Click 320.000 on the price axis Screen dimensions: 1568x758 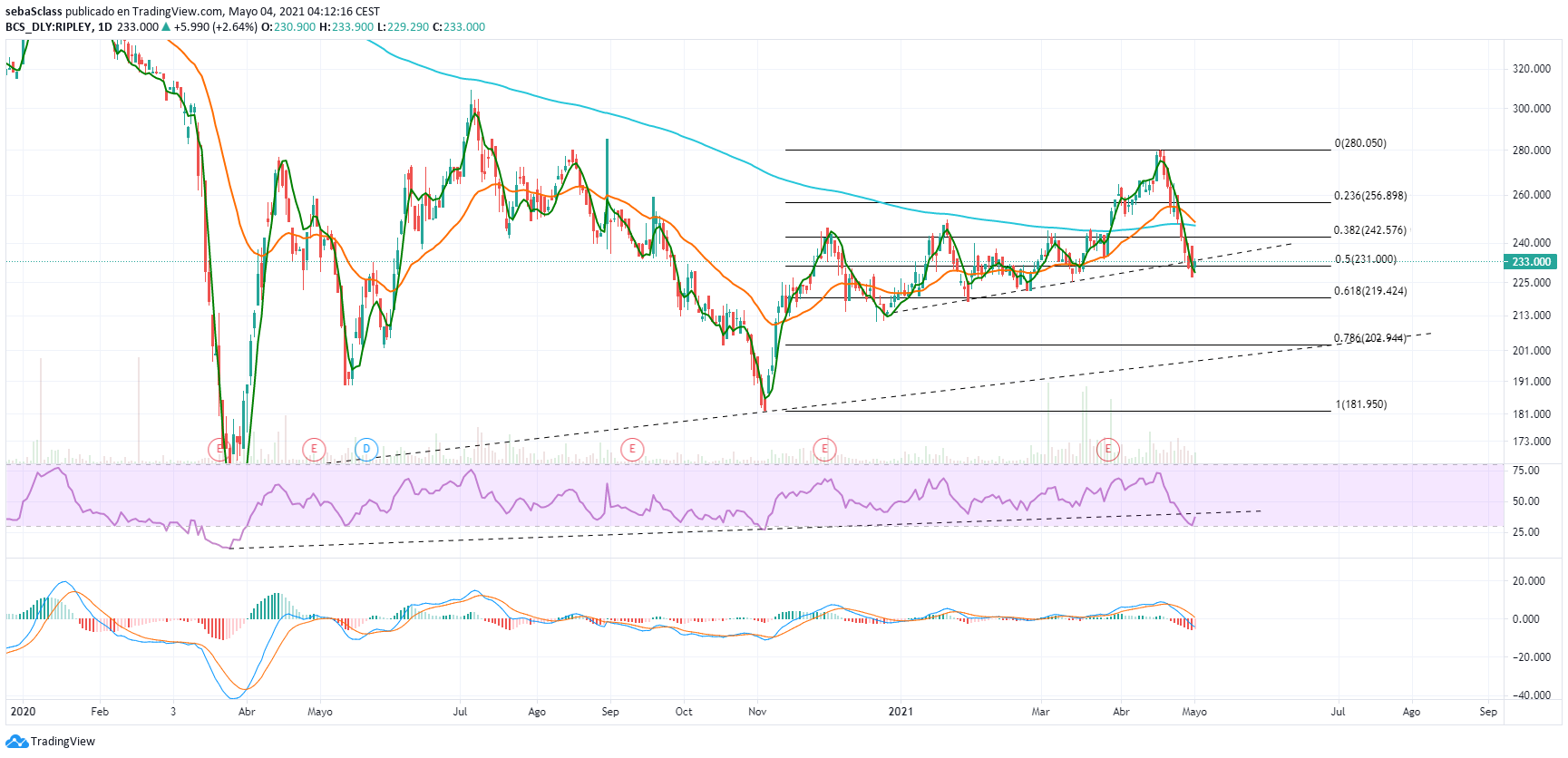[1532, 69]
